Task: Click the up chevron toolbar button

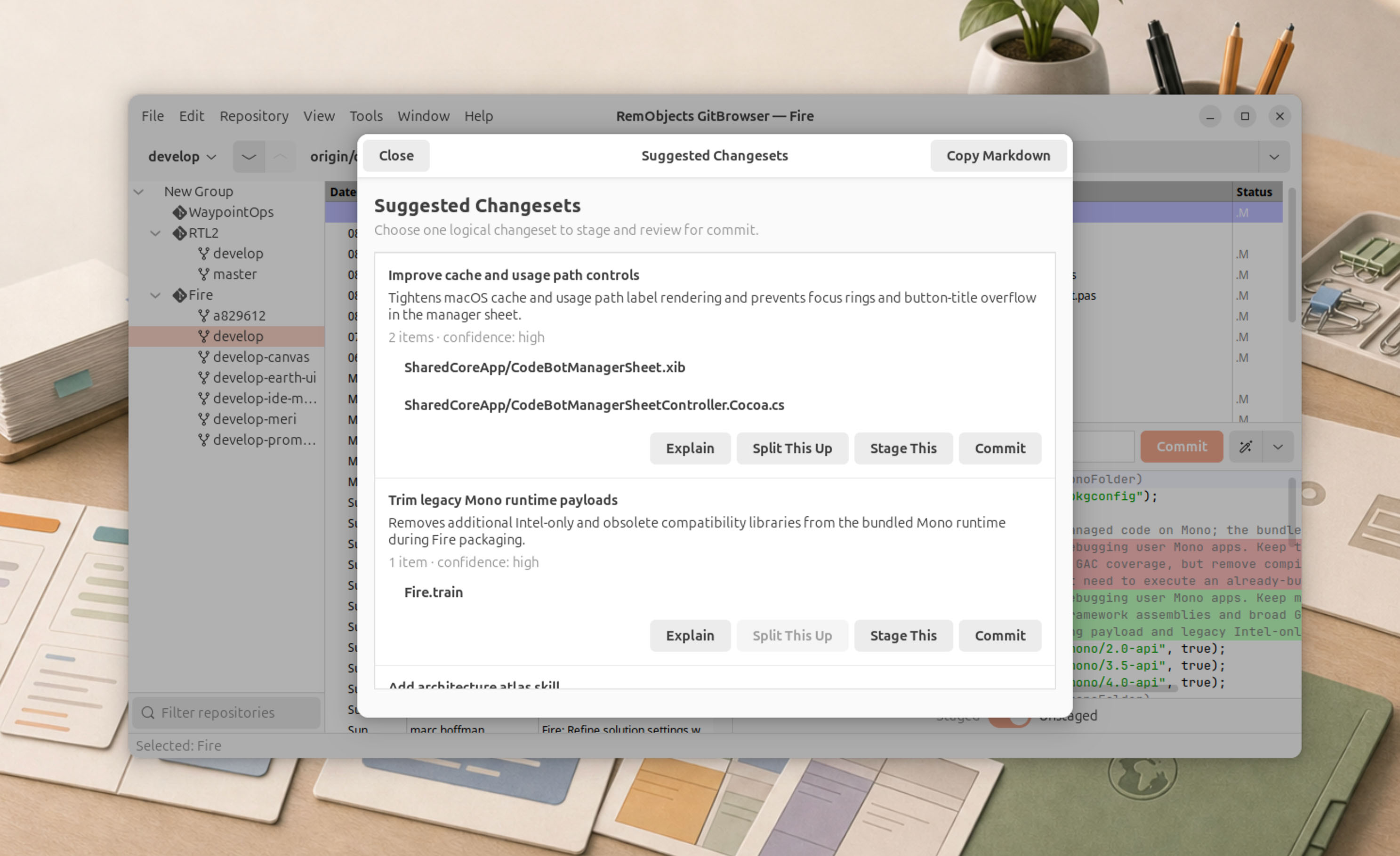Action: (x=280, y=157)
